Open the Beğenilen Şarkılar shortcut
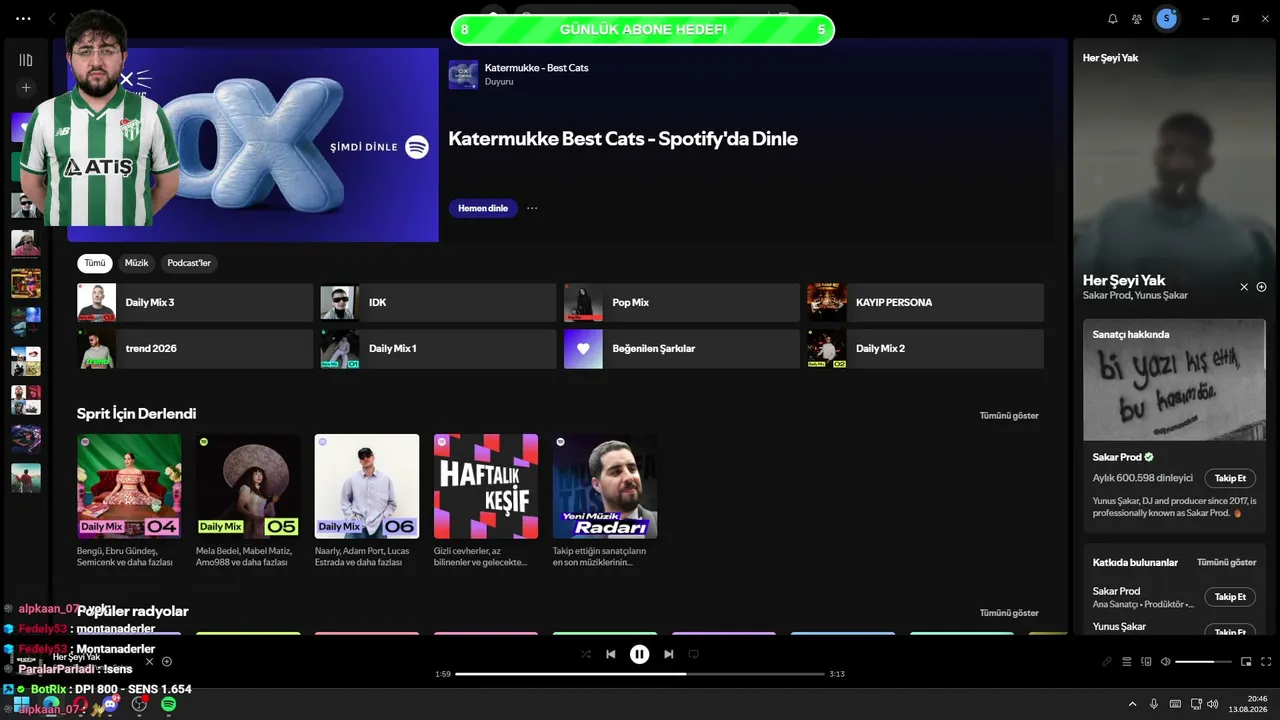The height and width of the screenshot is (720, 1280). click(682, 349)
